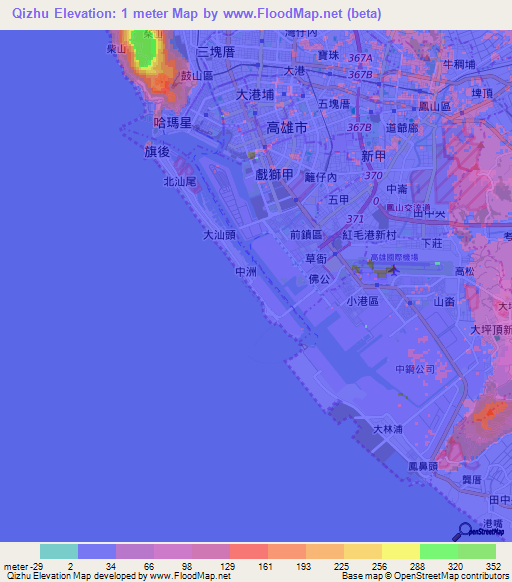Image resolution: width=512 pixels, height=582 pixels.
Task: Click the 三塊厝 label
Action: 216,52
